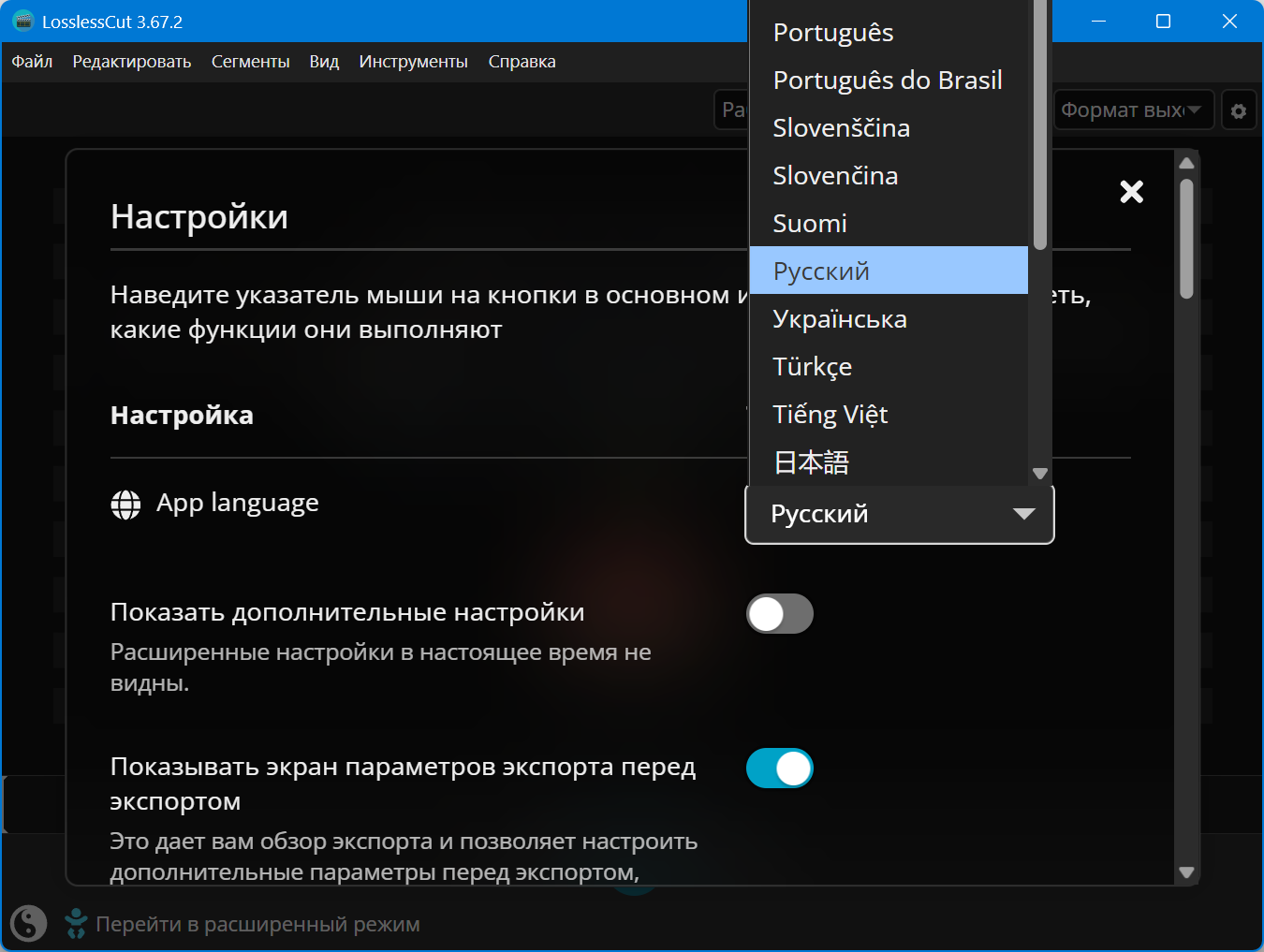1264x952 pixels.
Task: Close the Настройки panel with X
Action: pyautogui.click(x=1131, y=192)
